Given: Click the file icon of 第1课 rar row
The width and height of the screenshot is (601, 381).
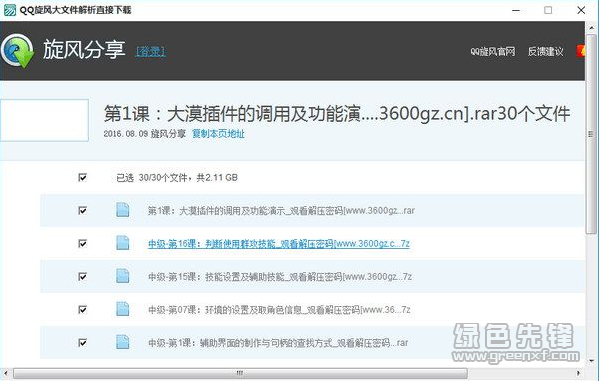Looking at the screenshot, I should [123, 210].
